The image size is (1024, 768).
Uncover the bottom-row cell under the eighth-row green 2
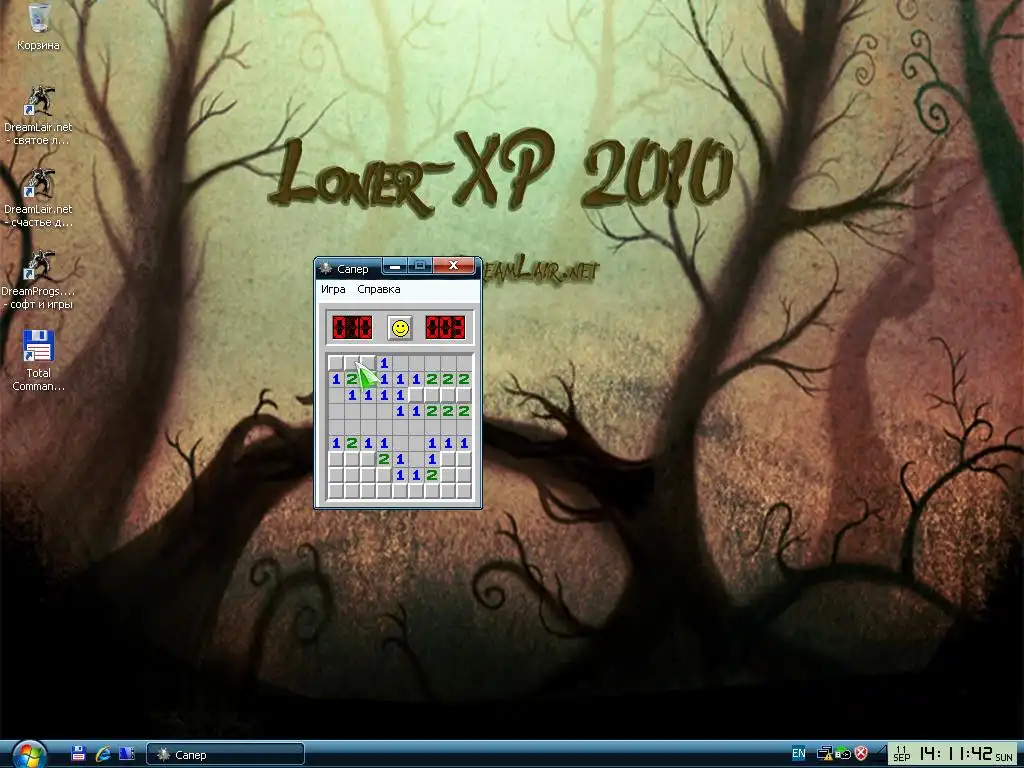(432, 490)
